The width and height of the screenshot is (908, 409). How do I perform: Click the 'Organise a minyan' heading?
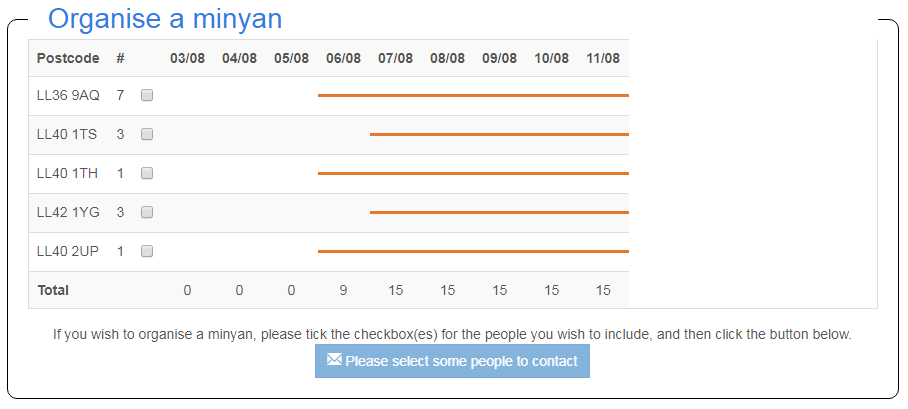click(164, 19)
